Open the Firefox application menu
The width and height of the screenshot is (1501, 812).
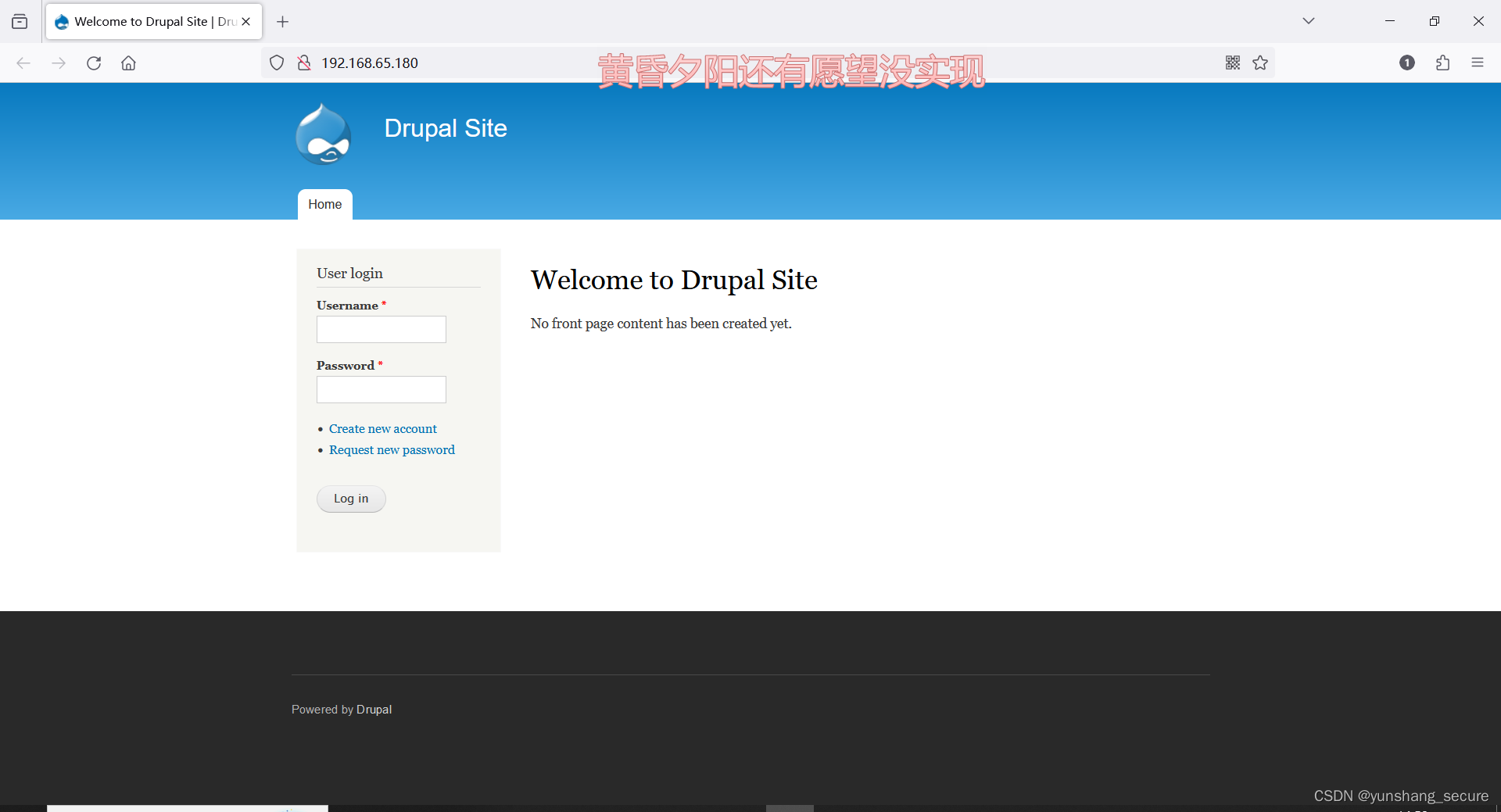(x=1478, y=63)
